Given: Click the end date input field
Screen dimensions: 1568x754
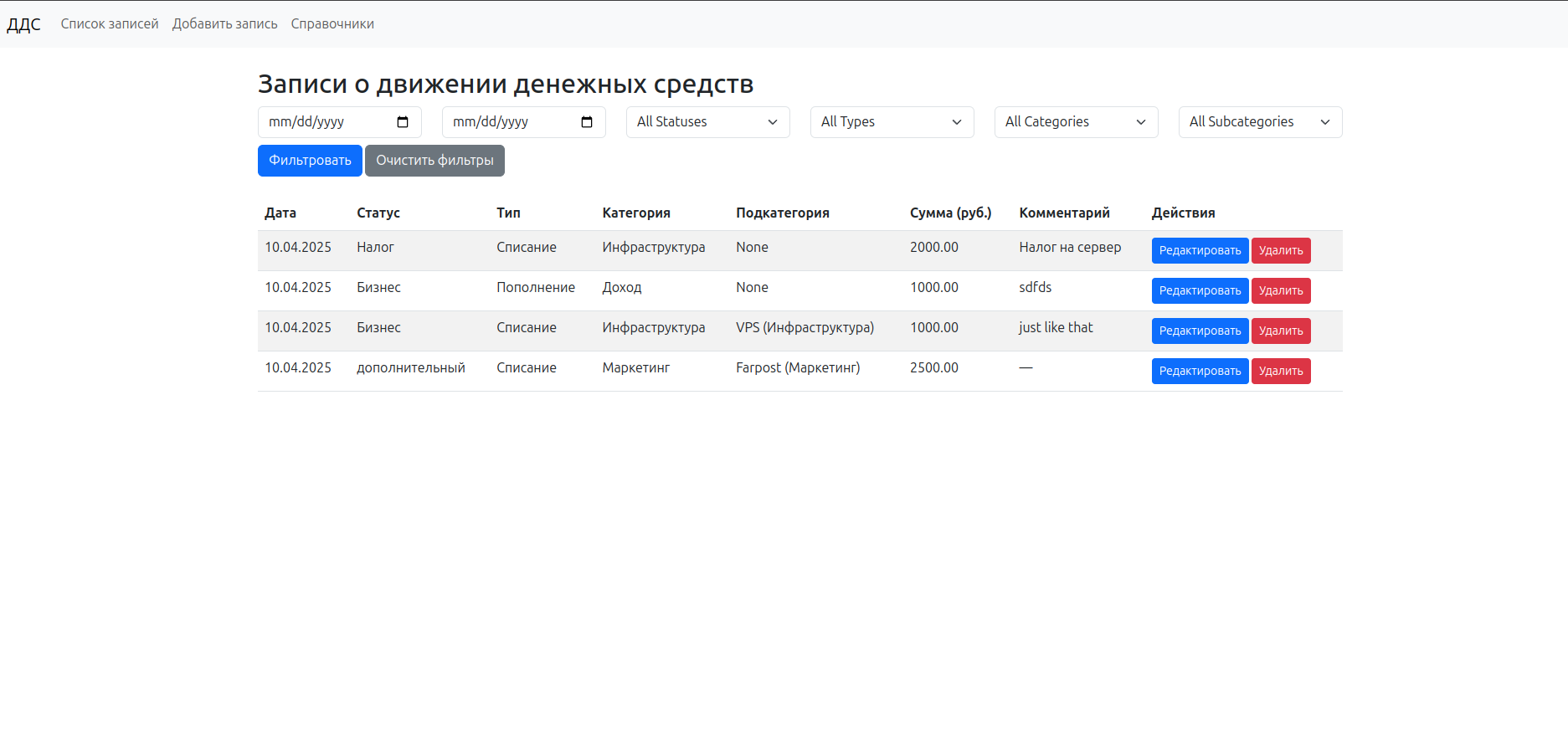Looking at the screenshot, I should (x=511, y=122).
